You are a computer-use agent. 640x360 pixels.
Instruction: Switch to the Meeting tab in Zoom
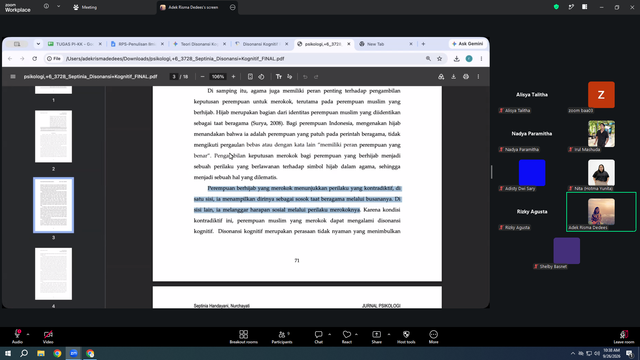[x=85, y=7]
